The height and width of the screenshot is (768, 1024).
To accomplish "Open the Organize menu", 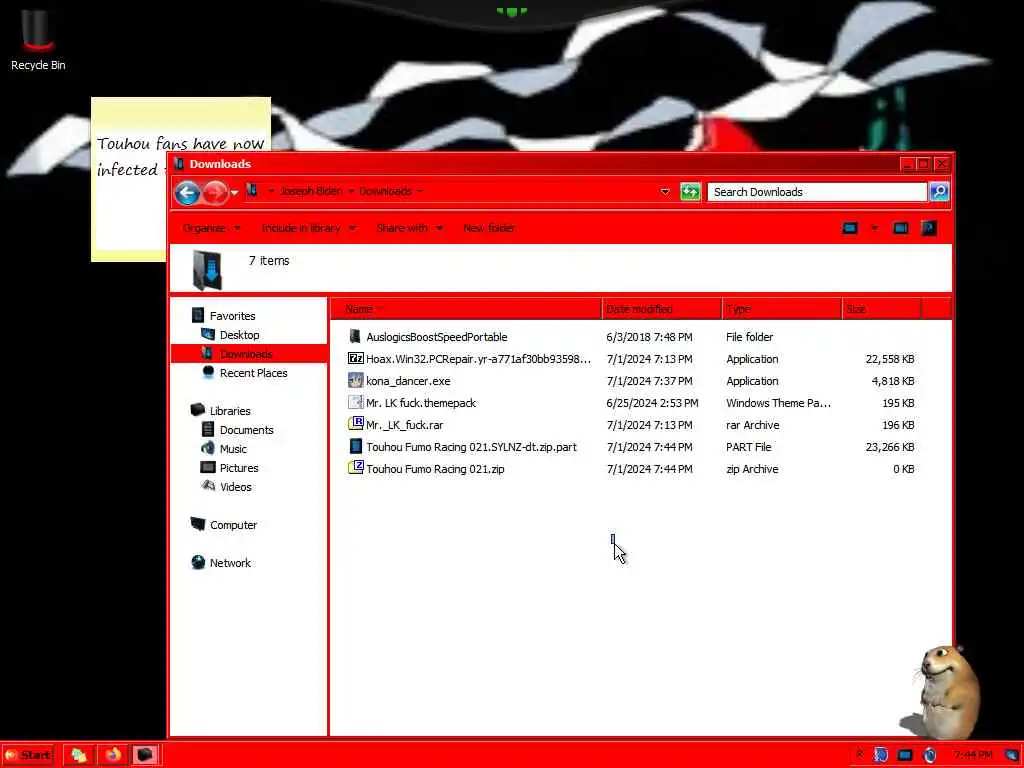I will click(212, 228).
